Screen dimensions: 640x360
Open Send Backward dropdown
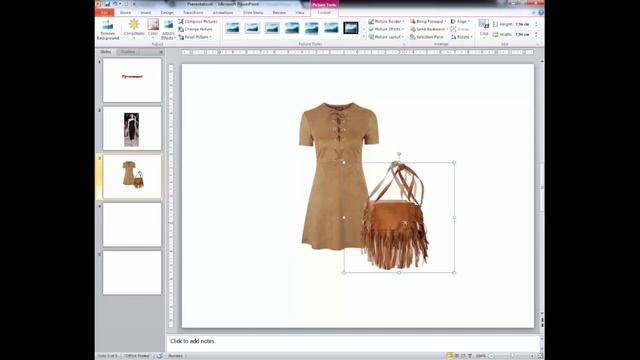429,29
